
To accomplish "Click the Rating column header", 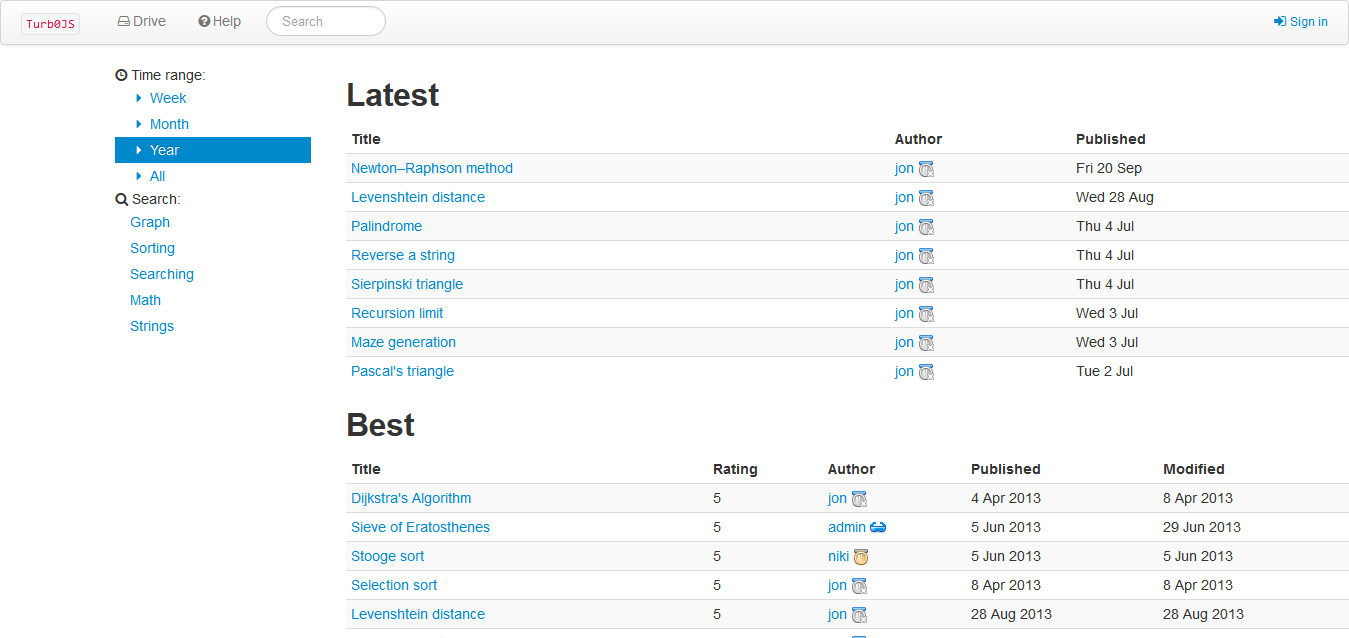I will coord(735,469).
